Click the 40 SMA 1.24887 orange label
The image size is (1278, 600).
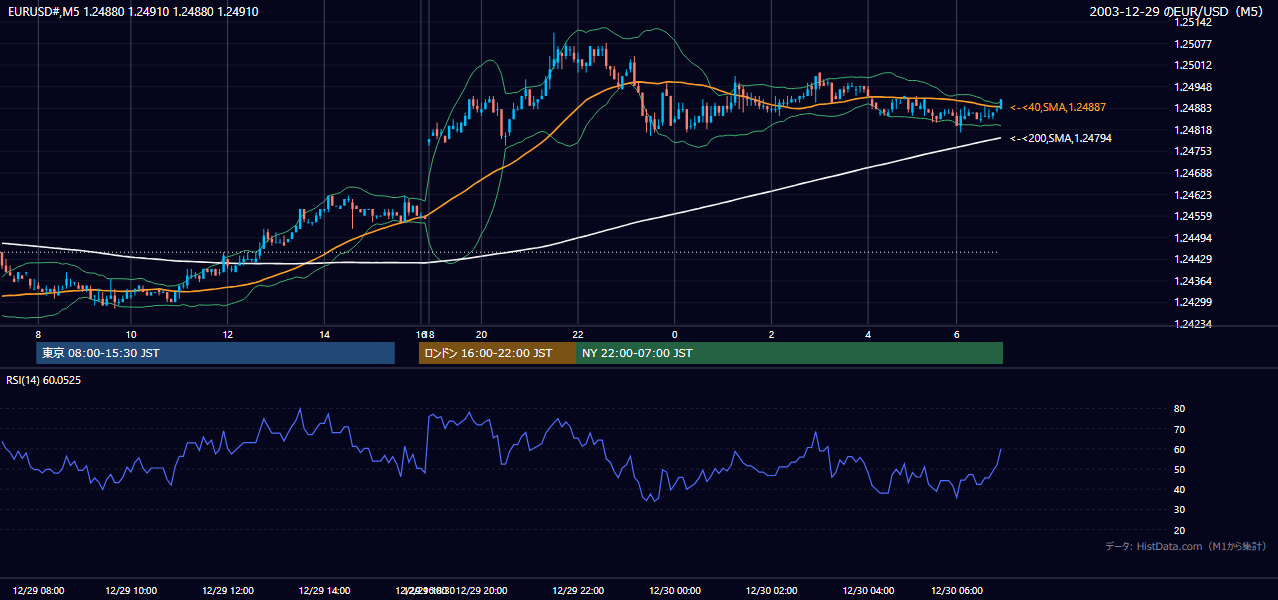tap(1058, 107)
